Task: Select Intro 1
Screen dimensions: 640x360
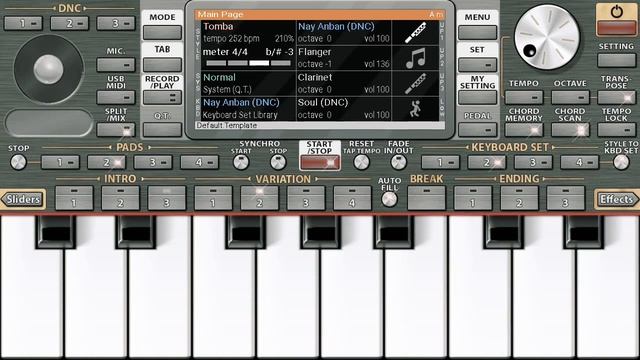Action: (x=74, y=198)
